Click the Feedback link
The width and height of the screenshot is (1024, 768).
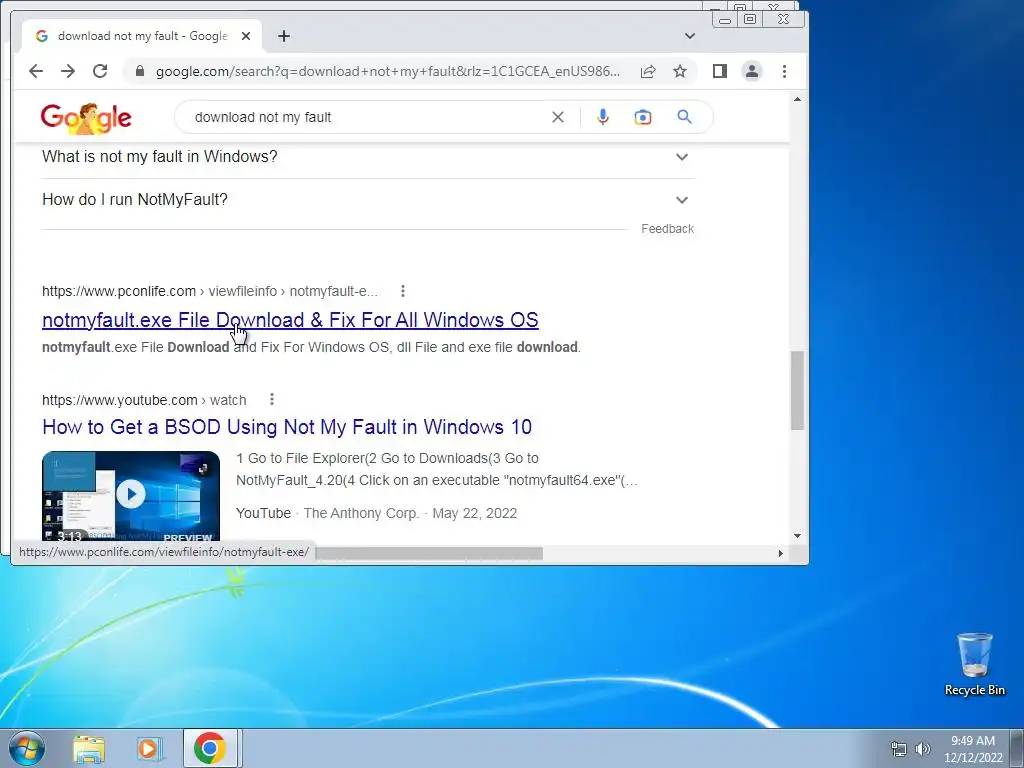point(667,229)
